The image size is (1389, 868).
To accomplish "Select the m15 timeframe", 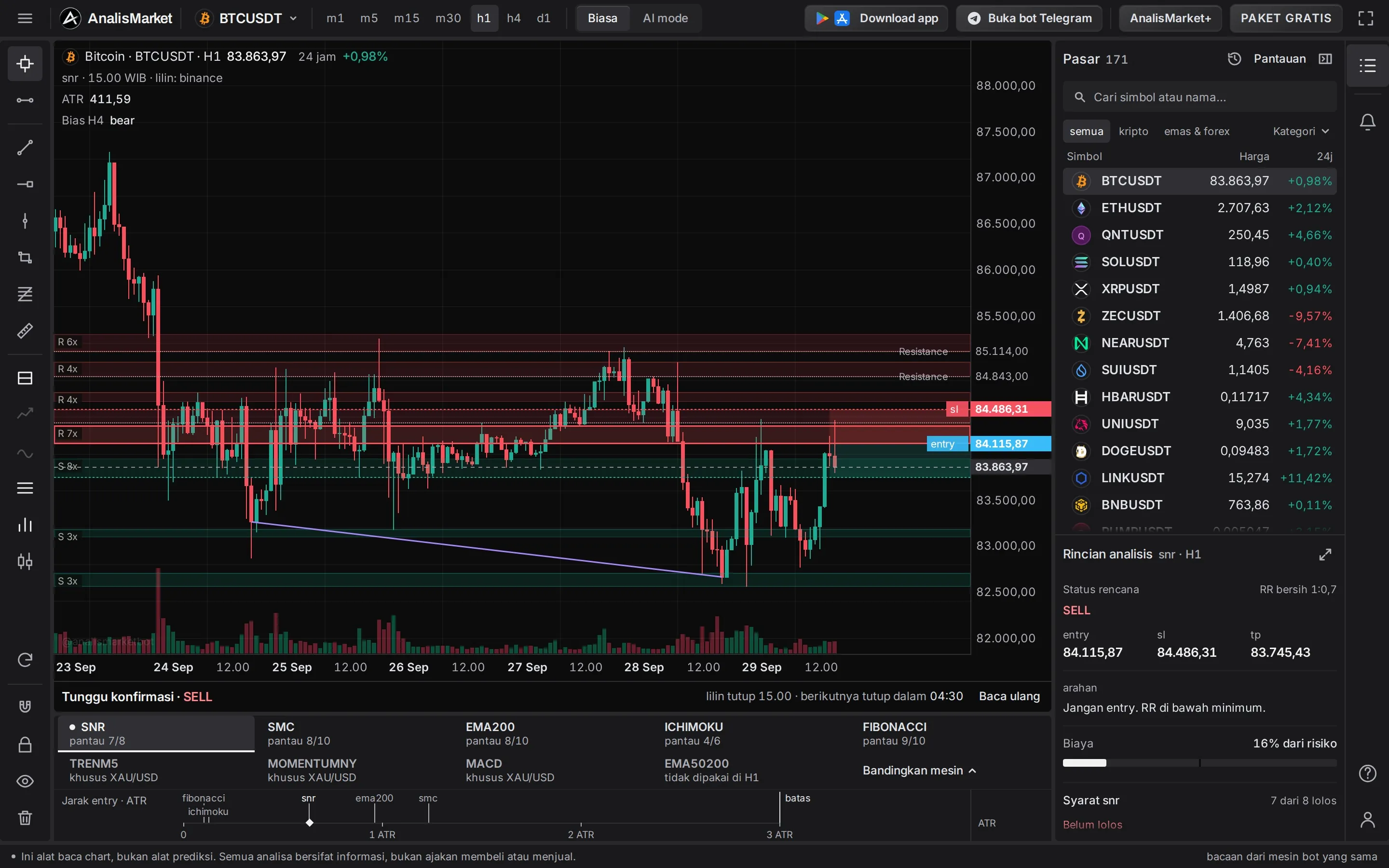I will 407,18.
